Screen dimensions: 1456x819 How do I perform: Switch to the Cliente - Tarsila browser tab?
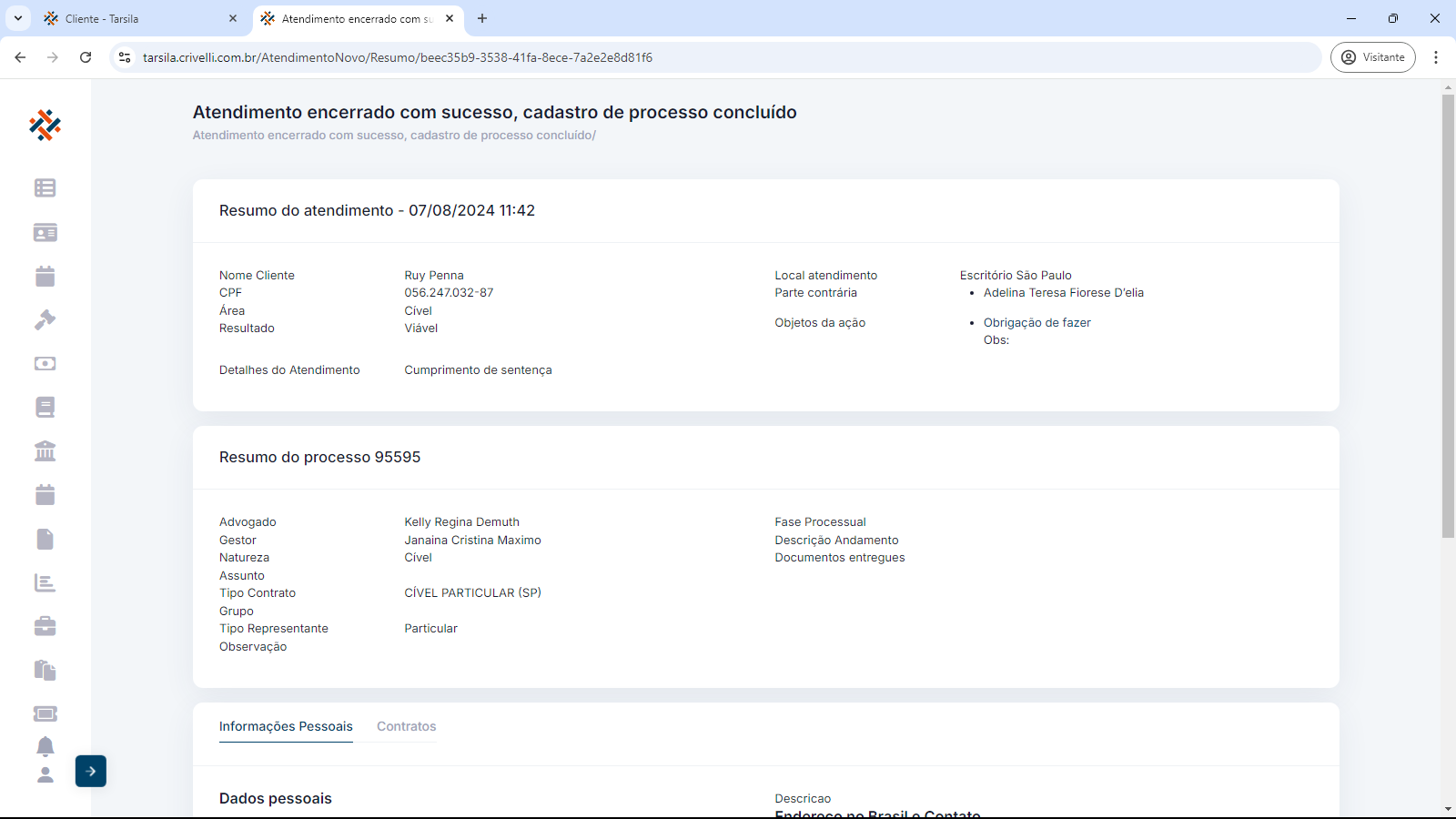pyautogui.click(x=136, y=18)
